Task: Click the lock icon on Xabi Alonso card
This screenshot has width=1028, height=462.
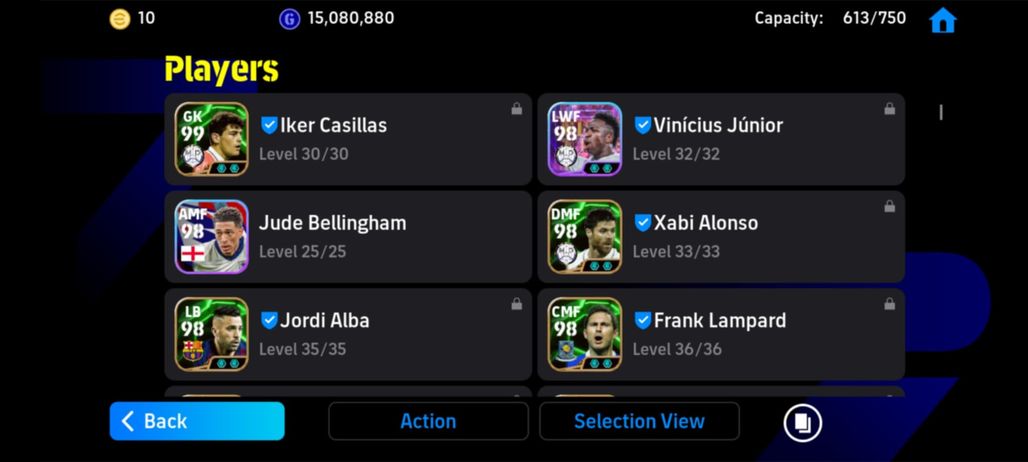Action: point(890,206)
